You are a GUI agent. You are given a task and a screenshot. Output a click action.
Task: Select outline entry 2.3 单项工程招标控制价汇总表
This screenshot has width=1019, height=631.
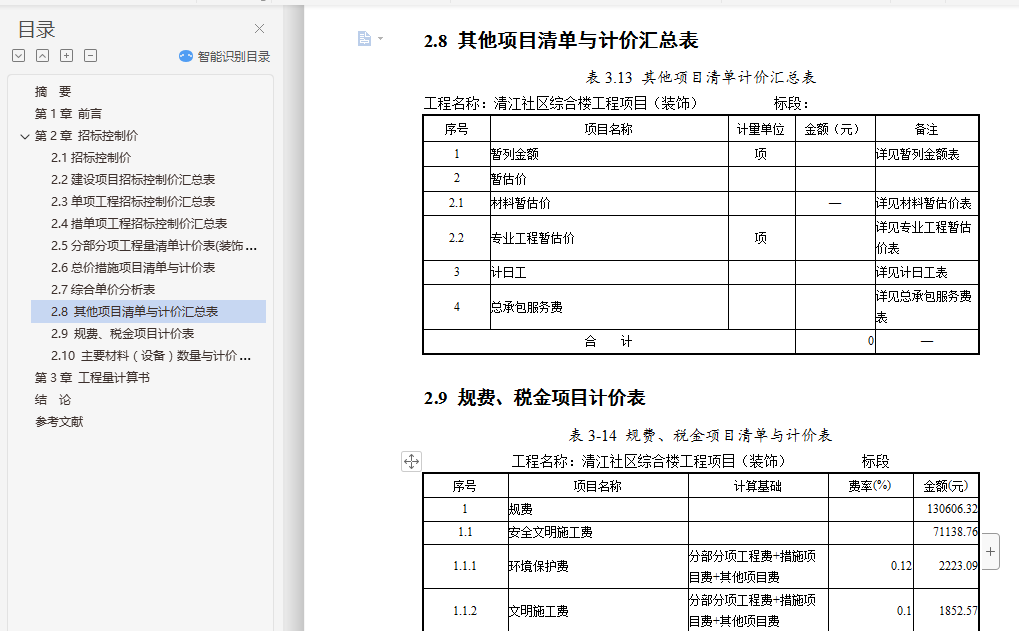tap(133, 202)
